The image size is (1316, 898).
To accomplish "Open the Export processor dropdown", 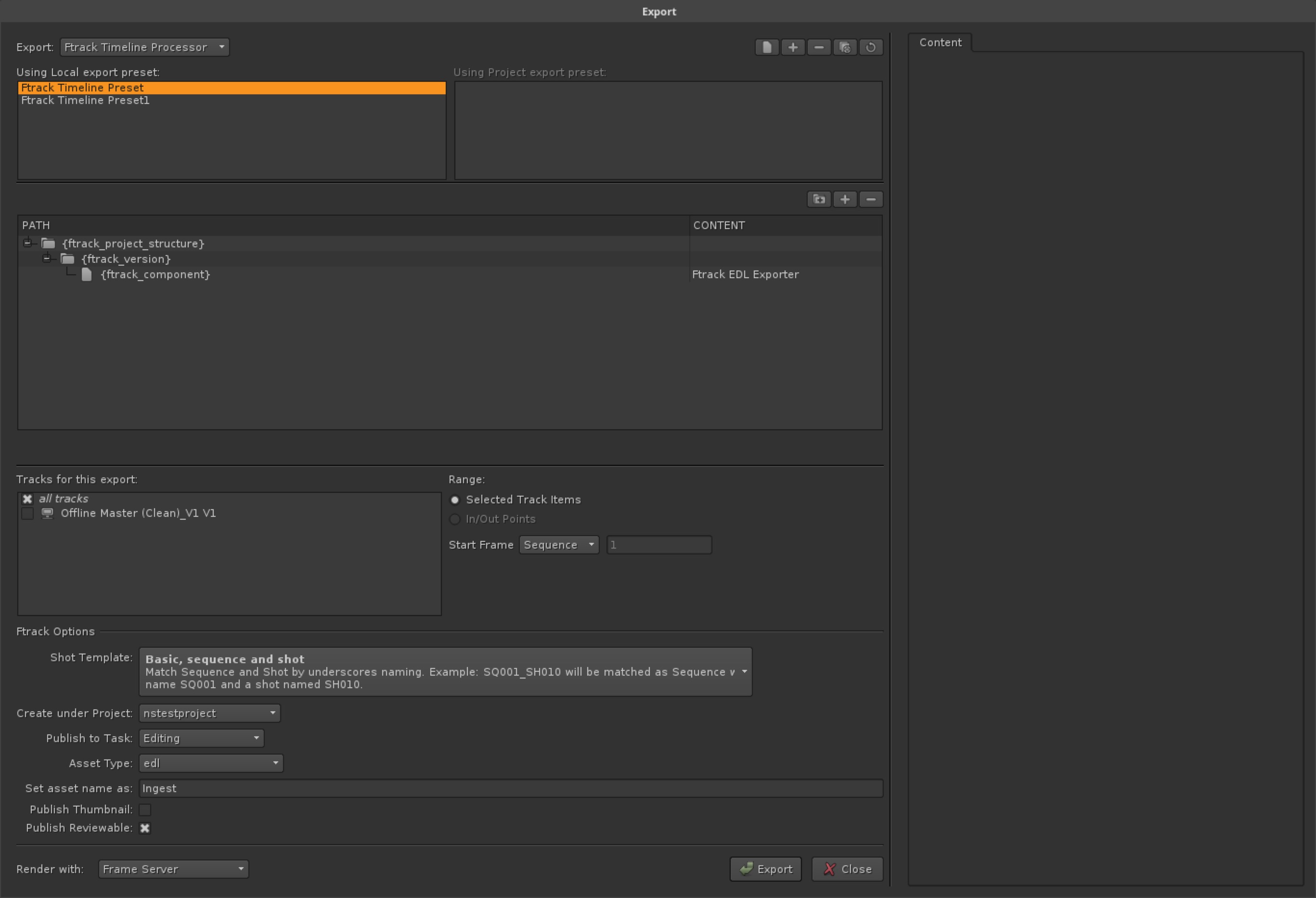I will coord(144,47).
